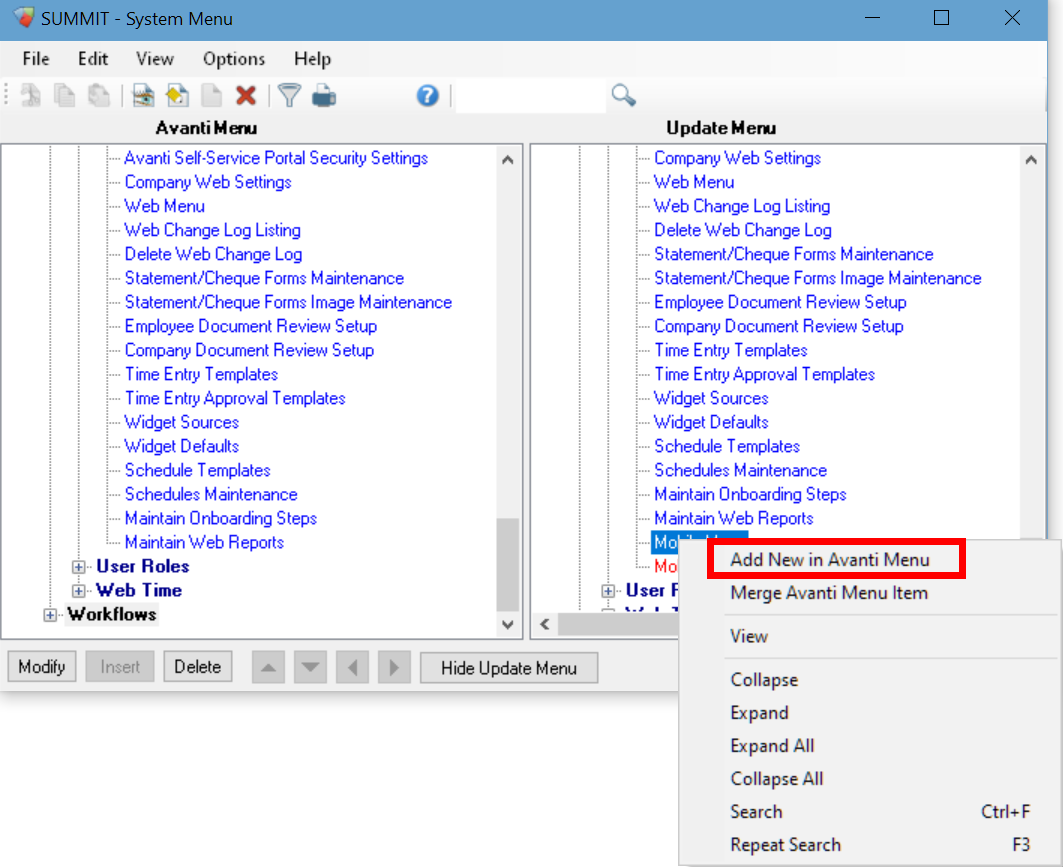Click the SUMMIT app icon in title bar
Screen dimensions: 1063x867
pyautogui.click(x=24, y=18)
